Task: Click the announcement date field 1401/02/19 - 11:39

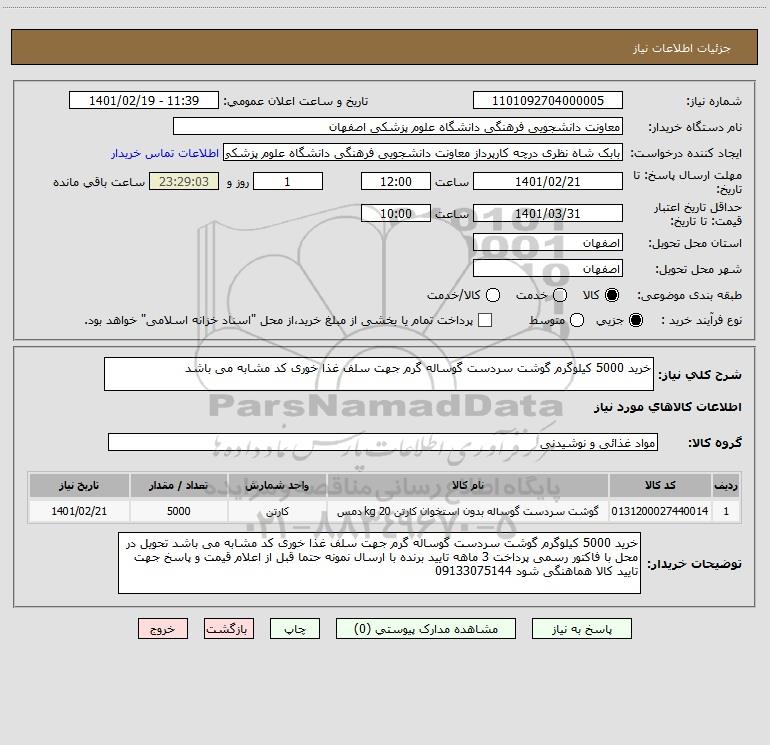Action: (x=144, y=101)
